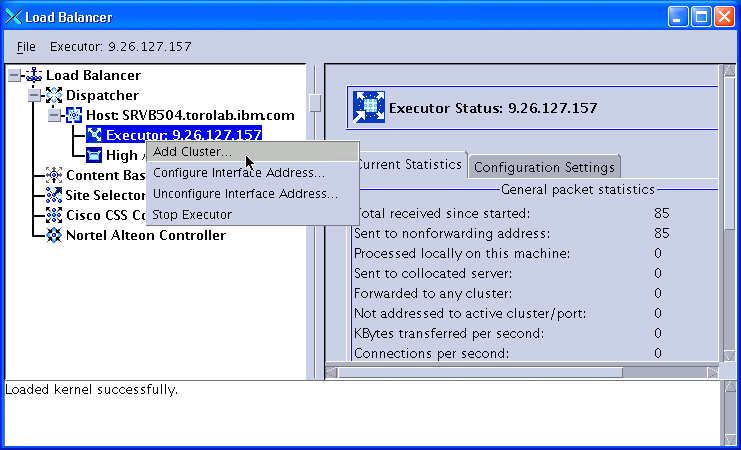The width and height of the screenshot is (741, 450).
Task: Click the Dispatcher node icon
Action: (54, 95)
